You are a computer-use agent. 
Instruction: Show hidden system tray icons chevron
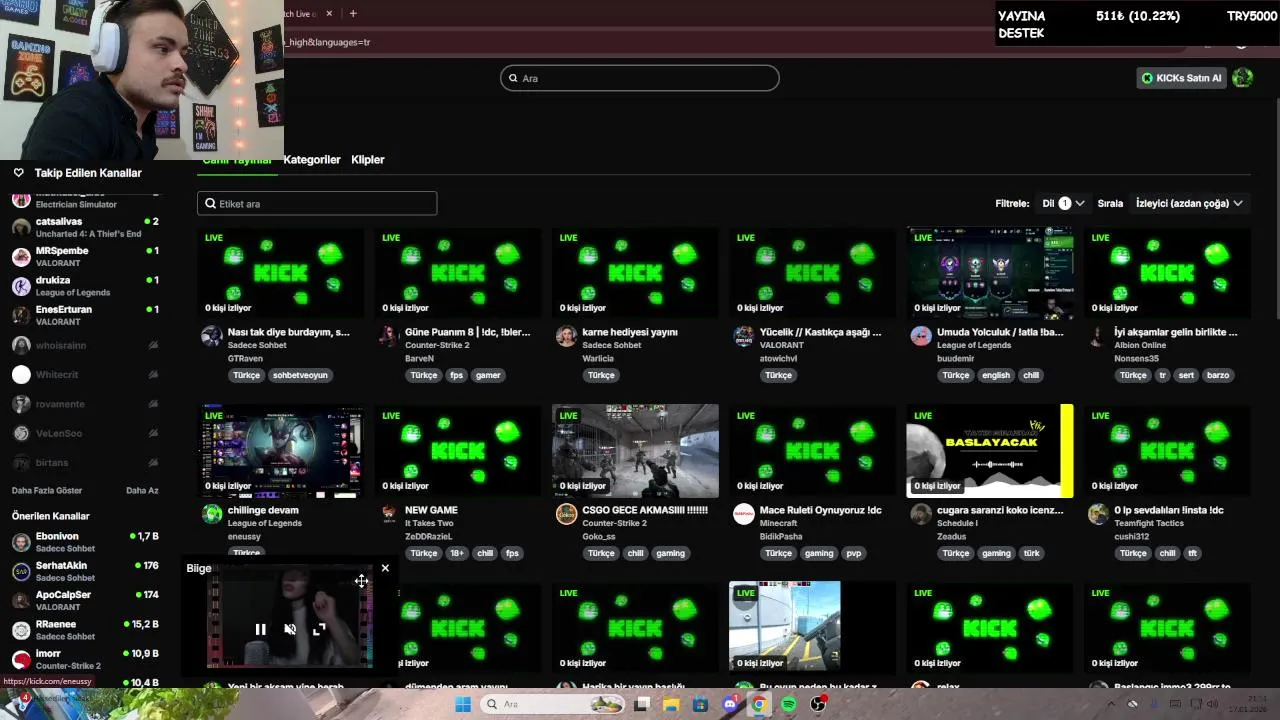[x=1111, y=704]
